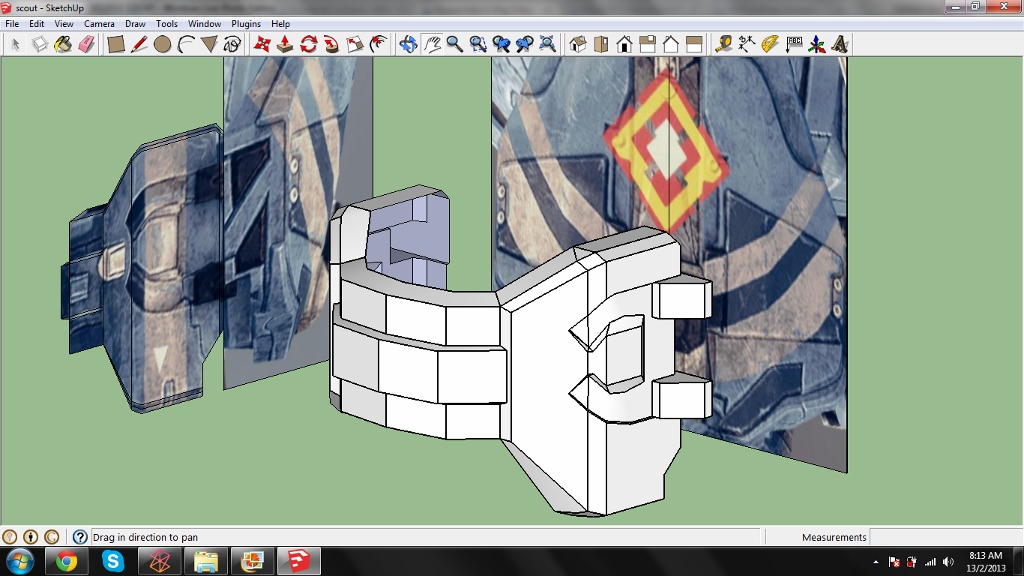Choose the Freehand scribble tool

tap(232, 44)
